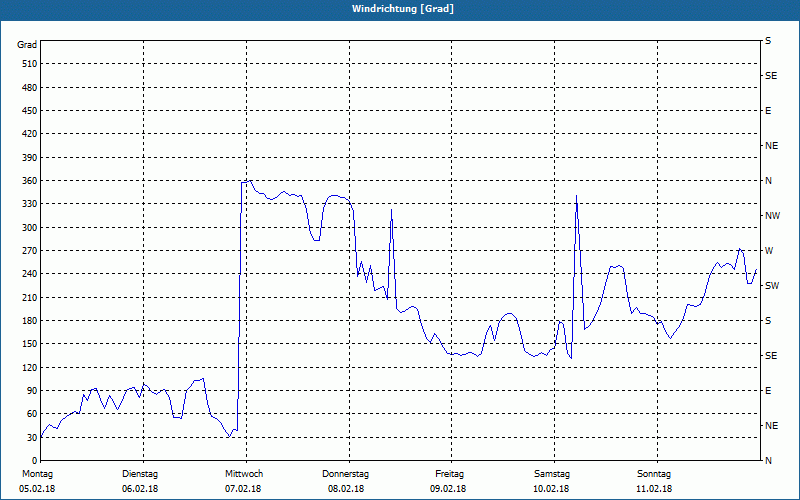
Task: Select the 'NW' compass direction label
Action: click(772, 216)
